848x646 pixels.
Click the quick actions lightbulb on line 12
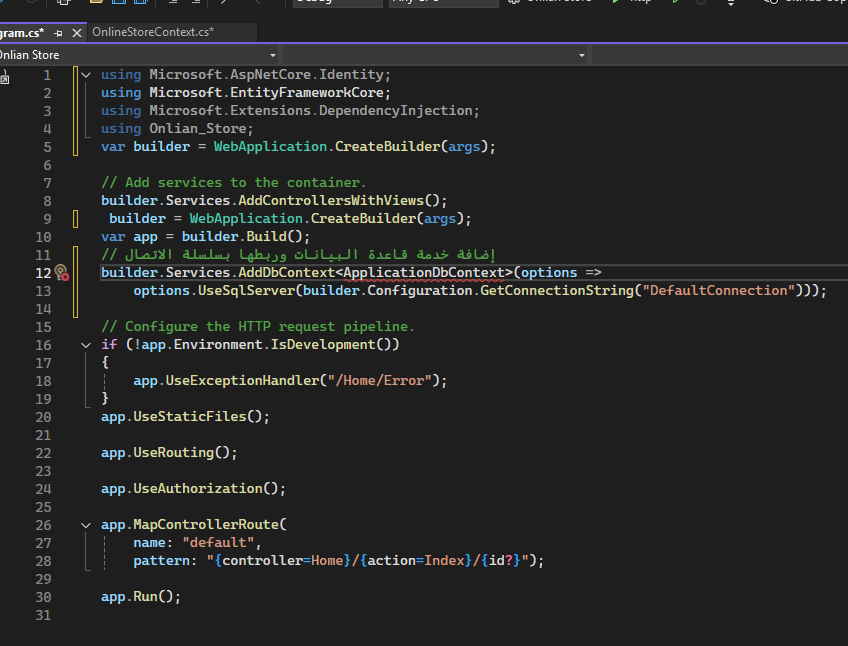60,272
